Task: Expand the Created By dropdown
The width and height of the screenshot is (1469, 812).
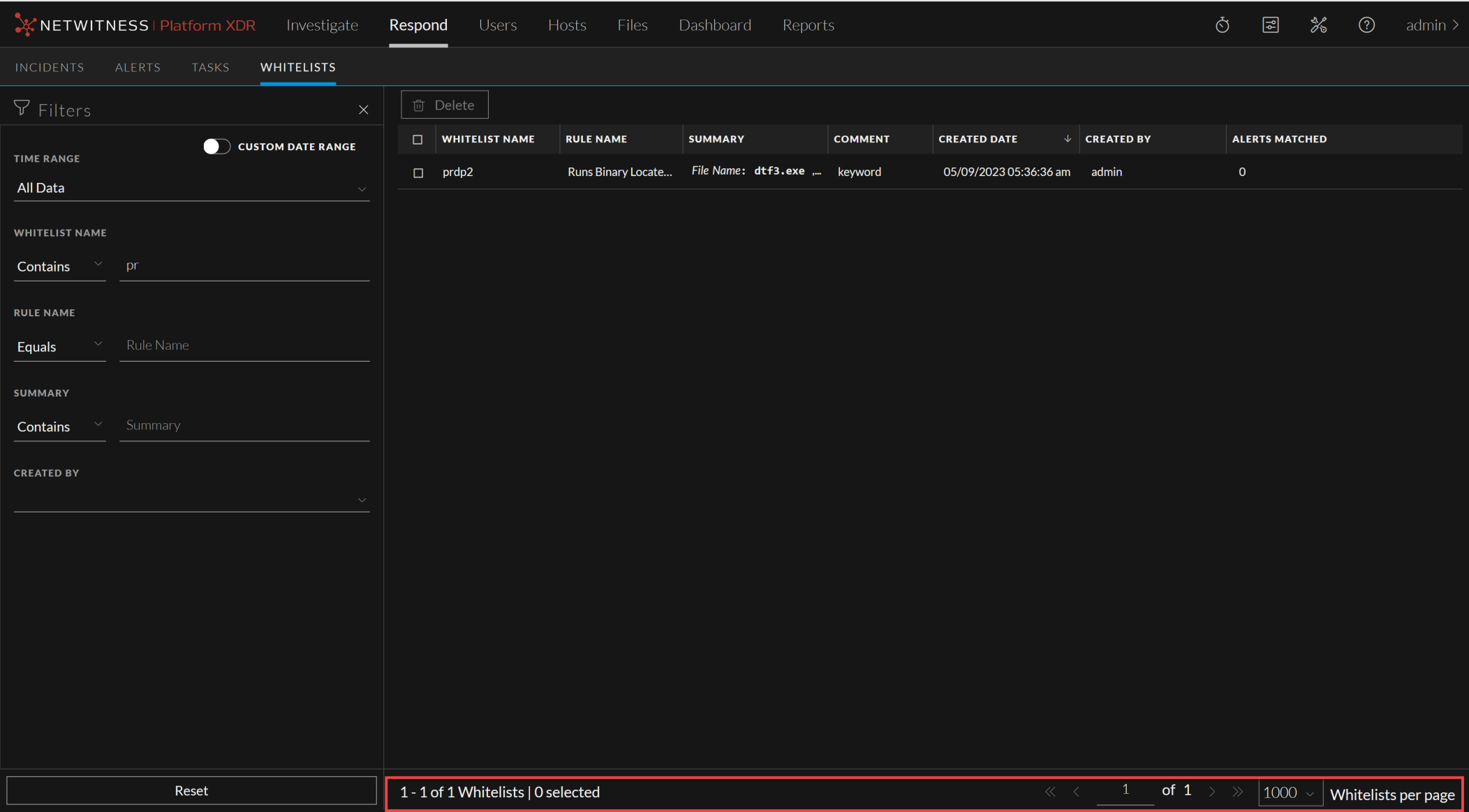Action: coord(362,500)
